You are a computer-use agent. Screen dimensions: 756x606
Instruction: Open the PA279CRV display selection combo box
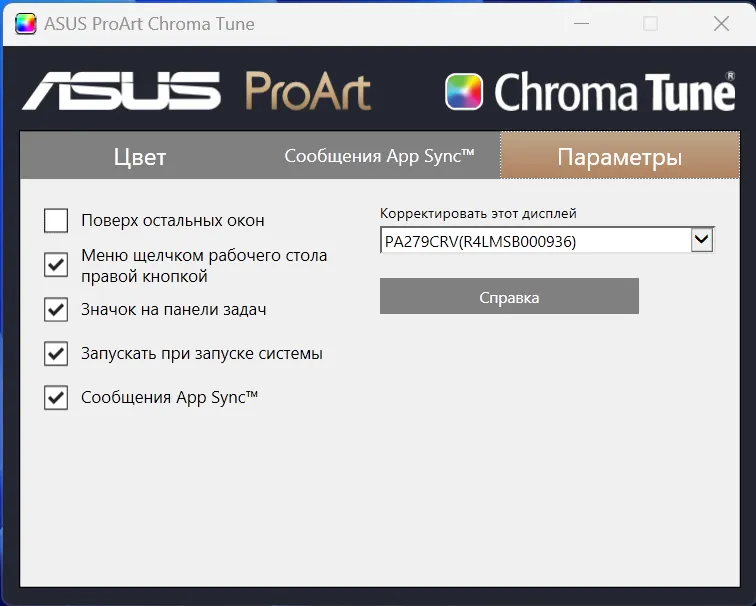[535, 241]
